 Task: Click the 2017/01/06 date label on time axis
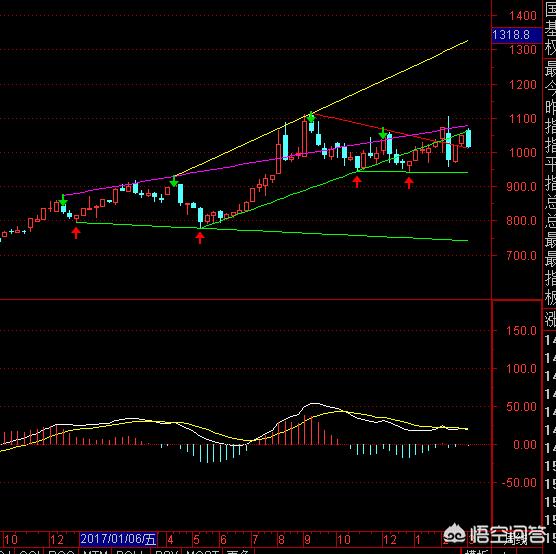pyautogui.click(x=118, y=539)
